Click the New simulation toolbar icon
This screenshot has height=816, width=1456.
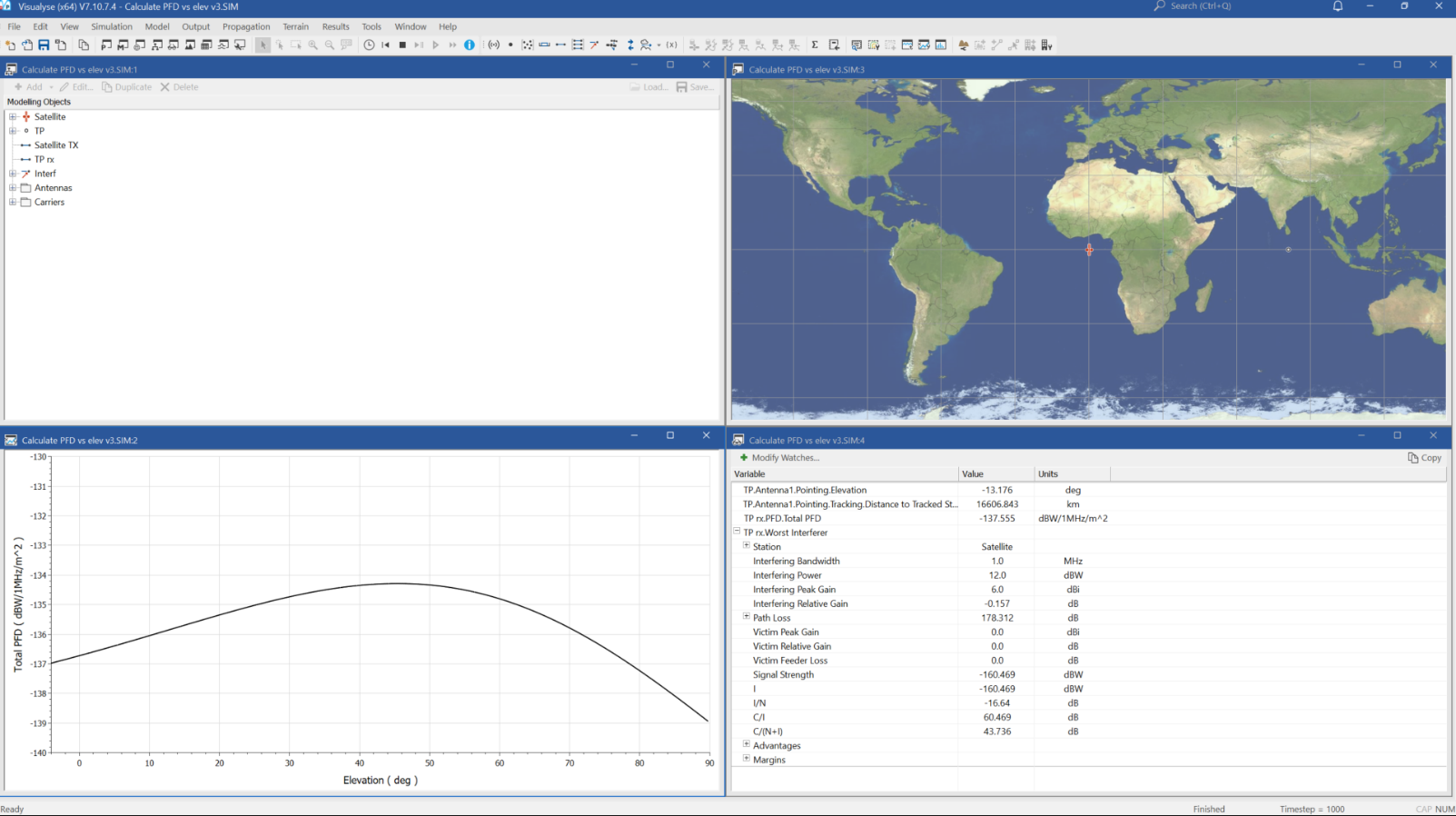tap(10, 45)
